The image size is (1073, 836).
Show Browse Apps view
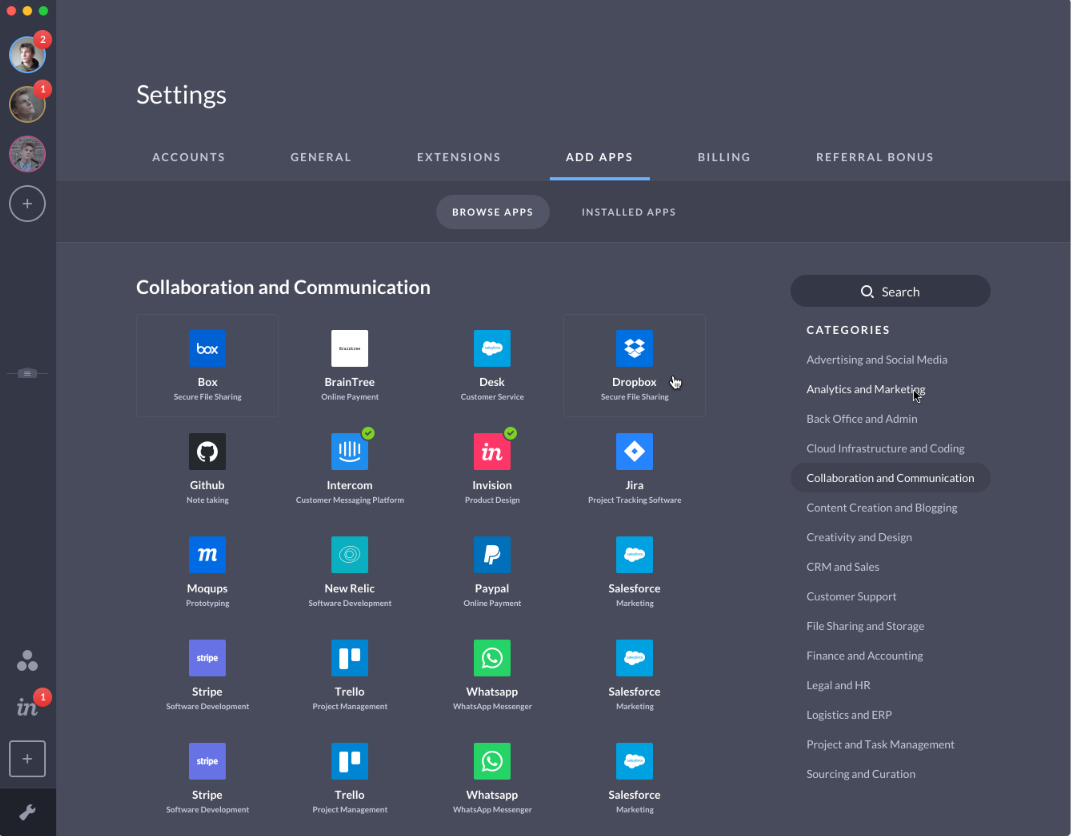click(493, 212)
